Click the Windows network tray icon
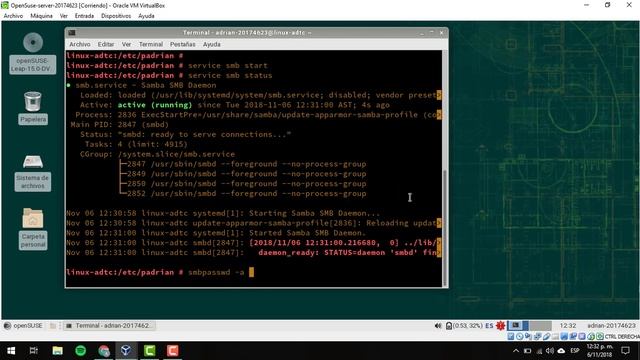 pos(539,351)
